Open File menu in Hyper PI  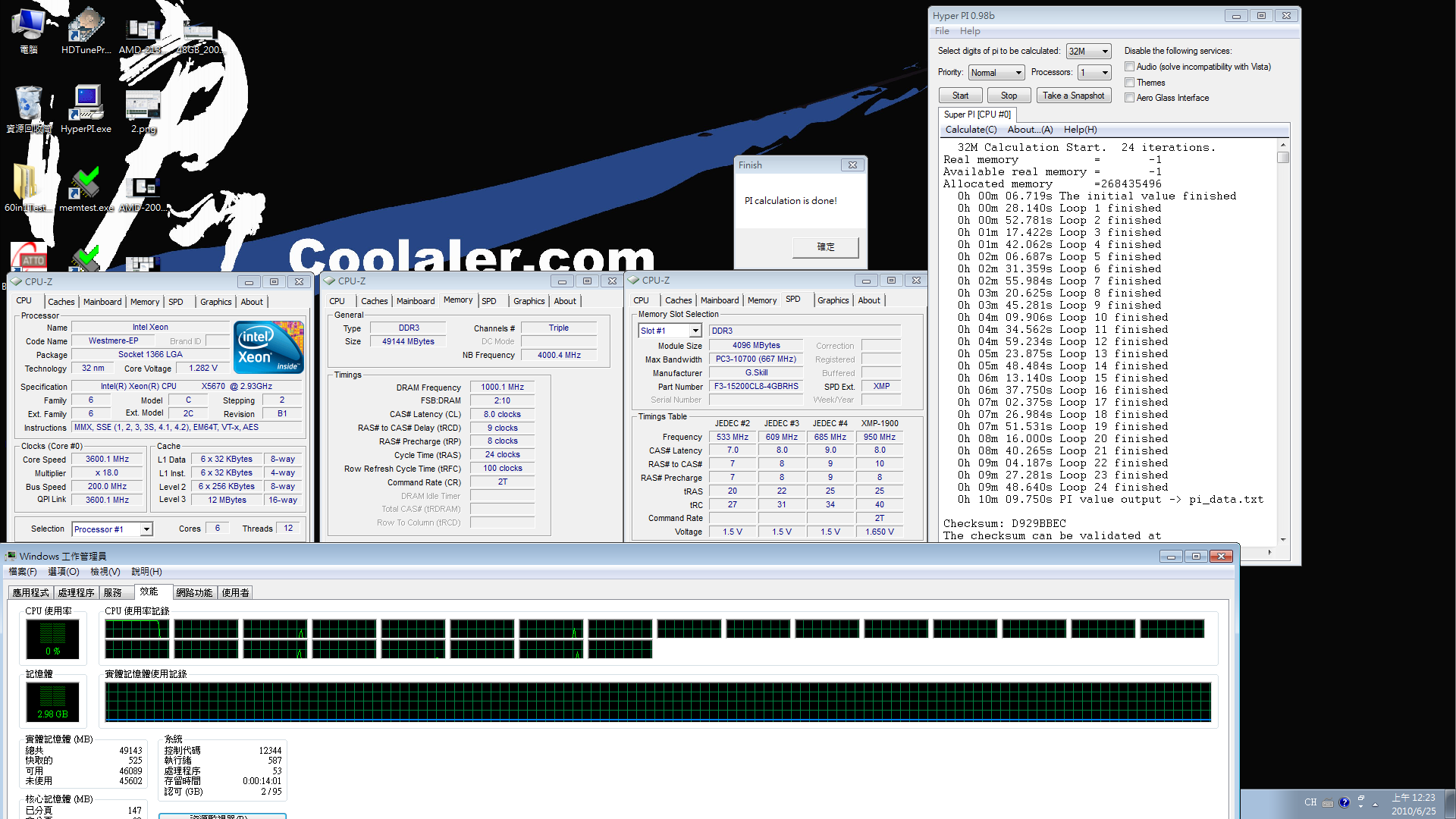[x=943, y=31]
